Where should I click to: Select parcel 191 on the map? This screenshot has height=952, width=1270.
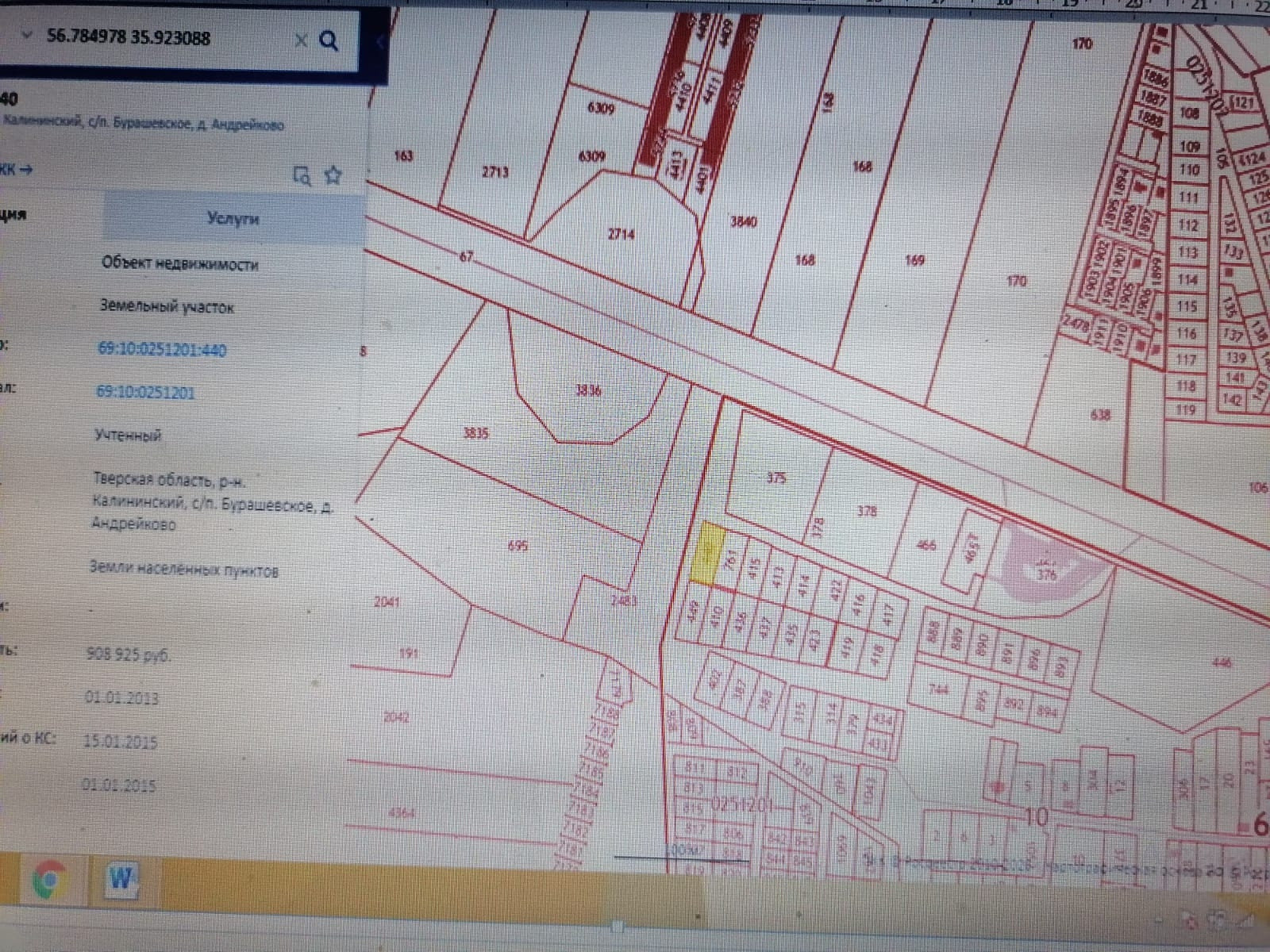click(x=408, y=653)
